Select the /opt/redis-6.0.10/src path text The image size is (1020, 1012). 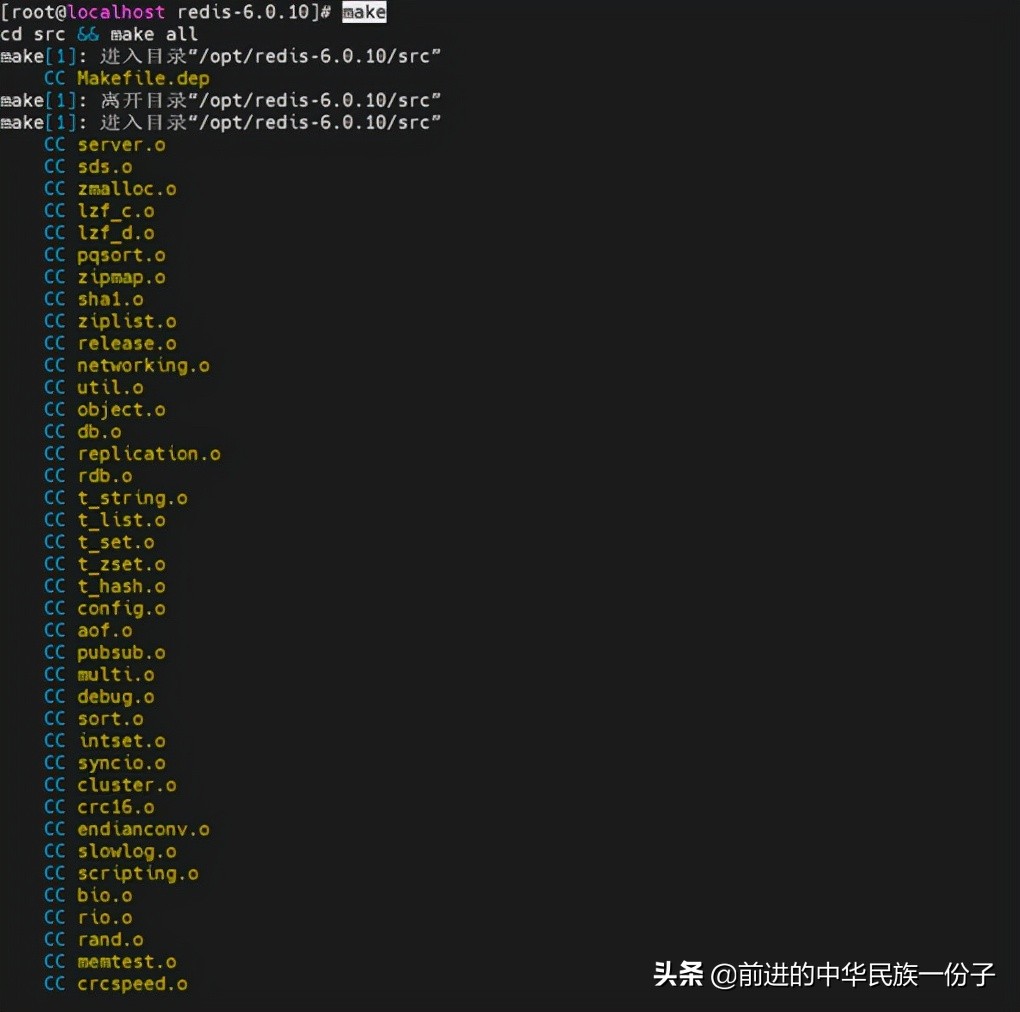[310, 56]
